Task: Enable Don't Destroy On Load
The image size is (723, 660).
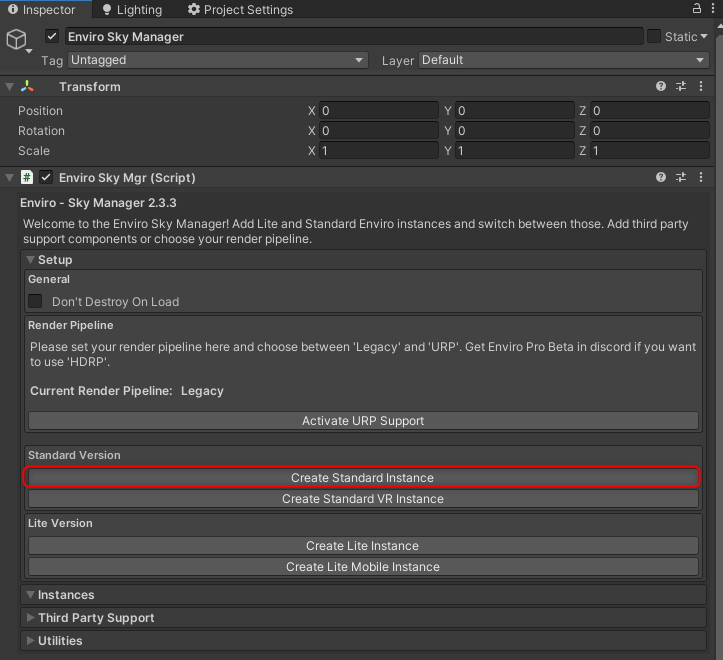Action: 36,301
